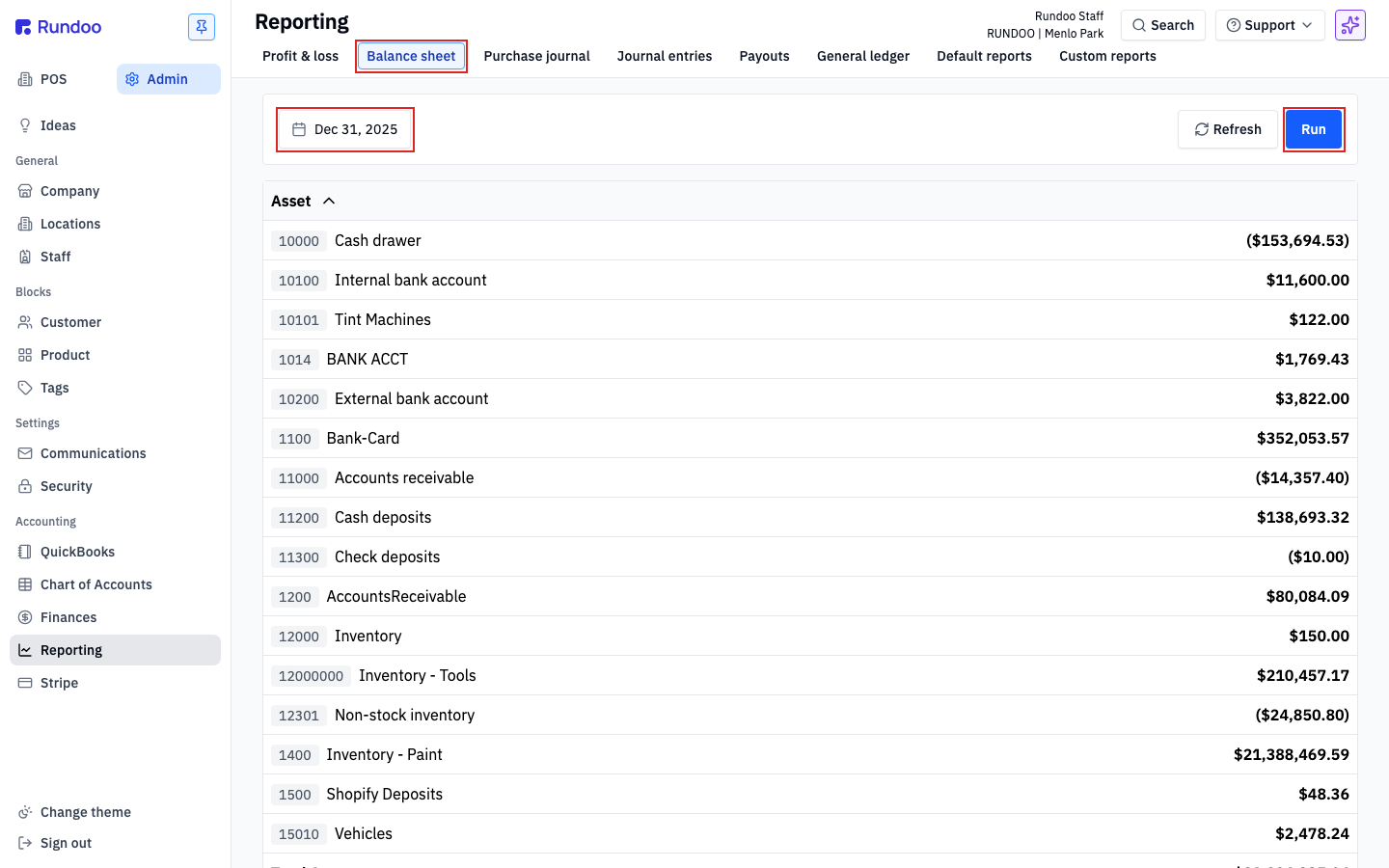
Task: Select Non-stock inventory row
Action: click(x=810, y=715)
